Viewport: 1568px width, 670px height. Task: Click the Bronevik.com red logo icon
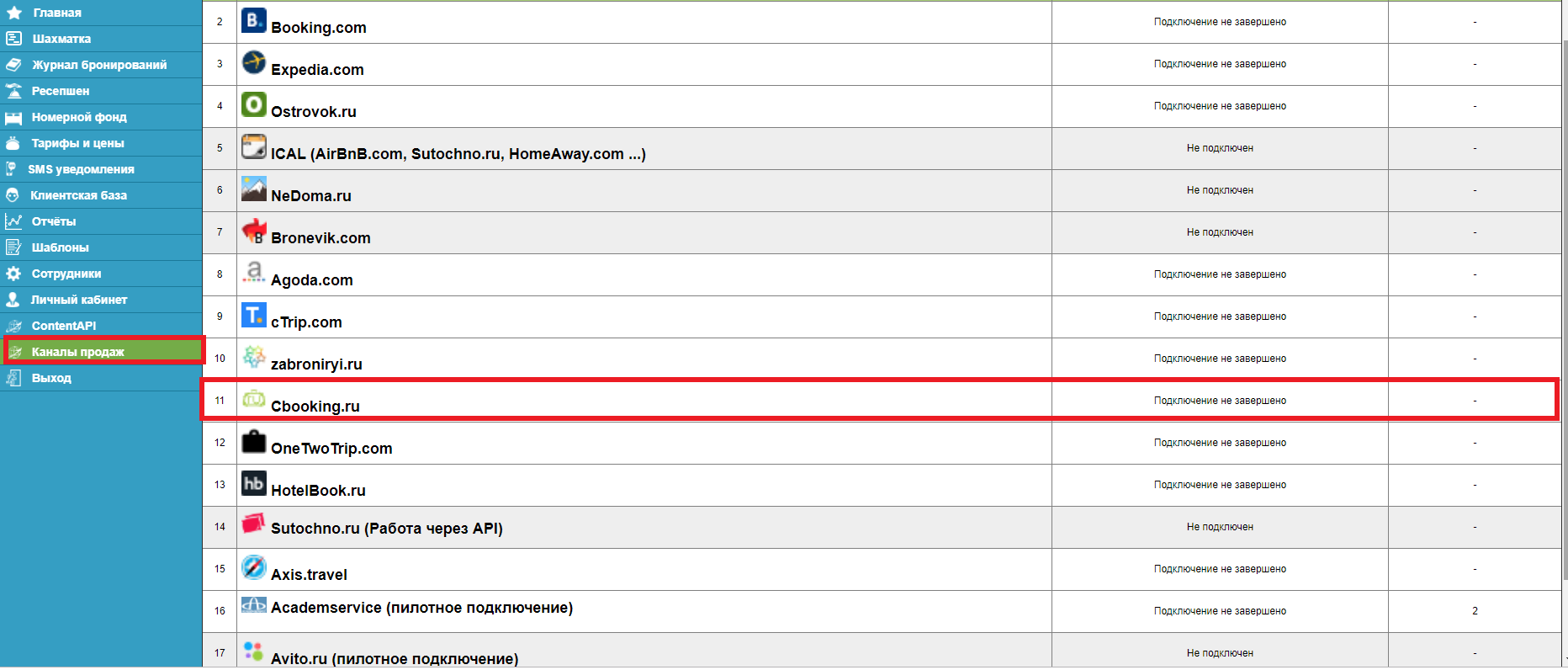tap(253, 231)
